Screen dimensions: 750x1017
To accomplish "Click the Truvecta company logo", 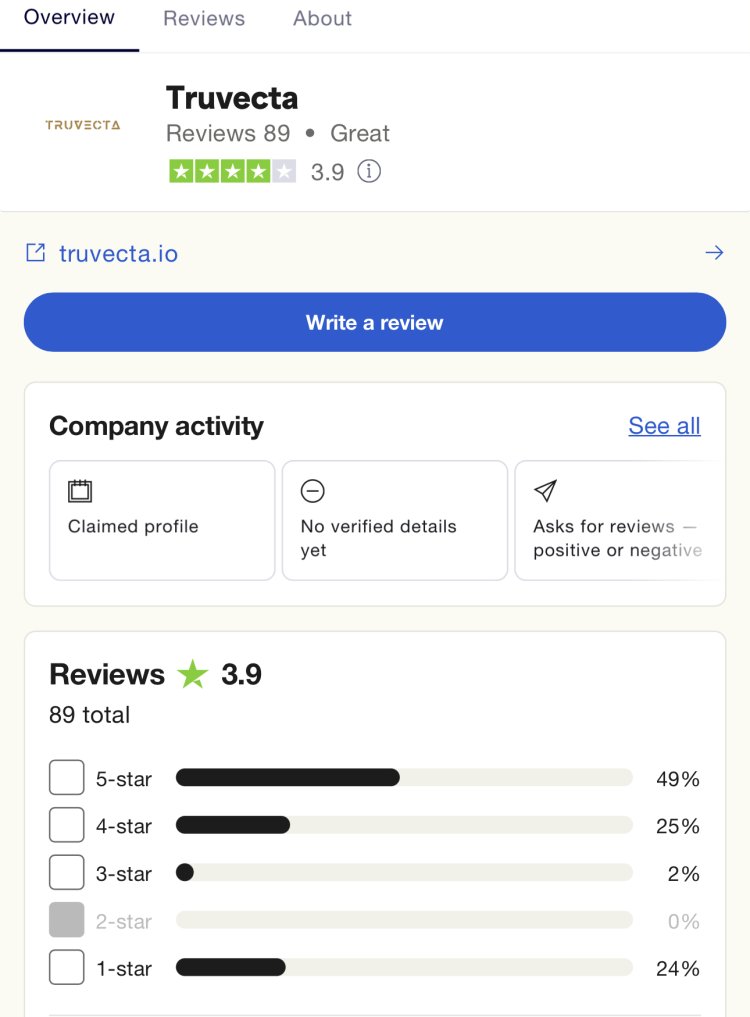I will point(84,125).
